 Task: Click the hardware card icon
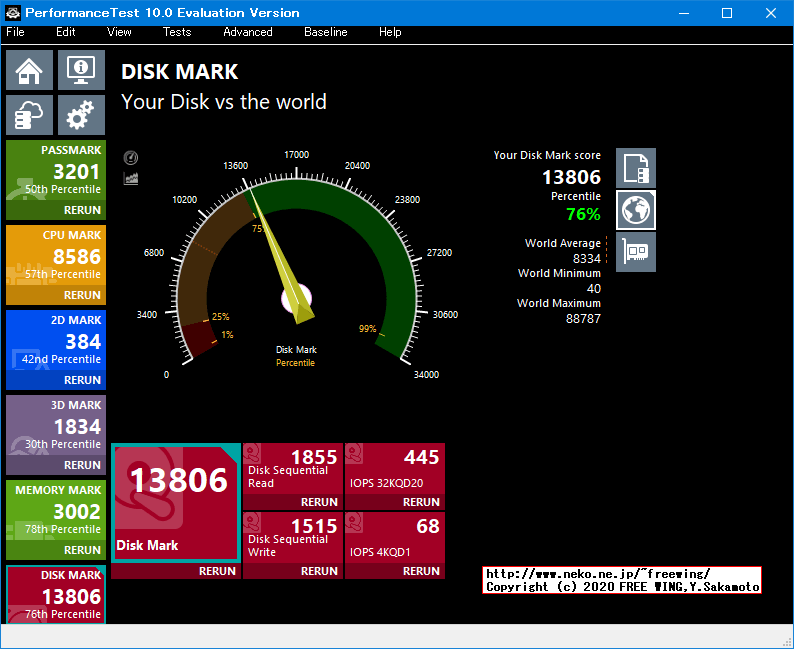[x=636, y=252]
